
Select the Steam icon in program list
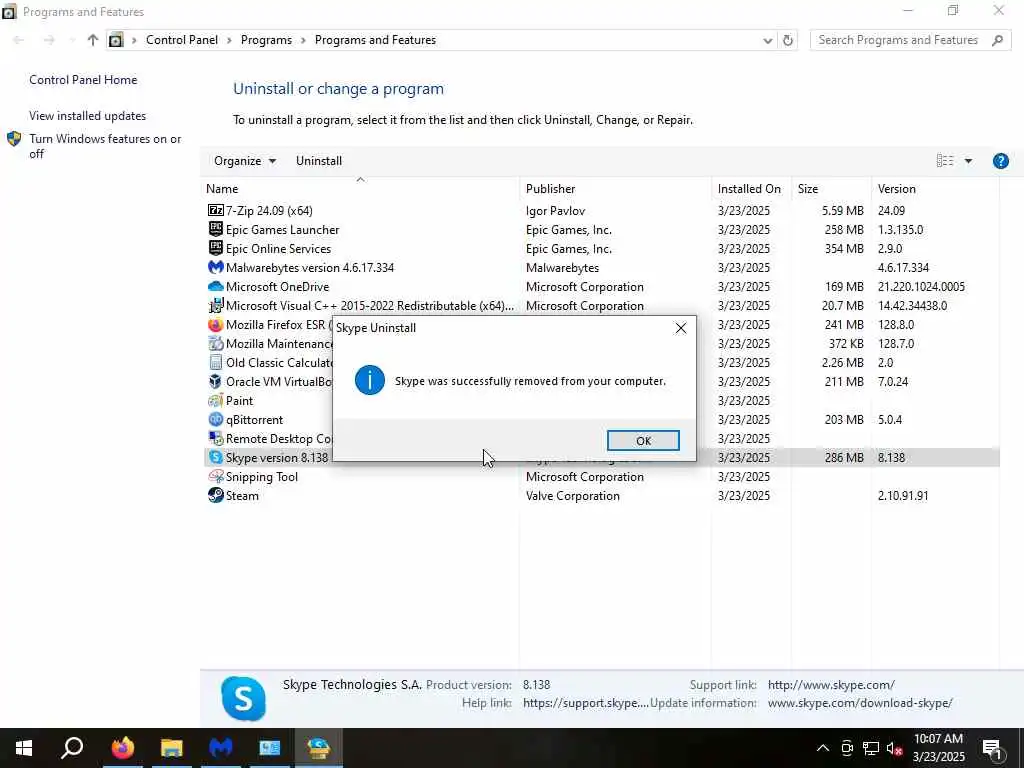(216, 495)
